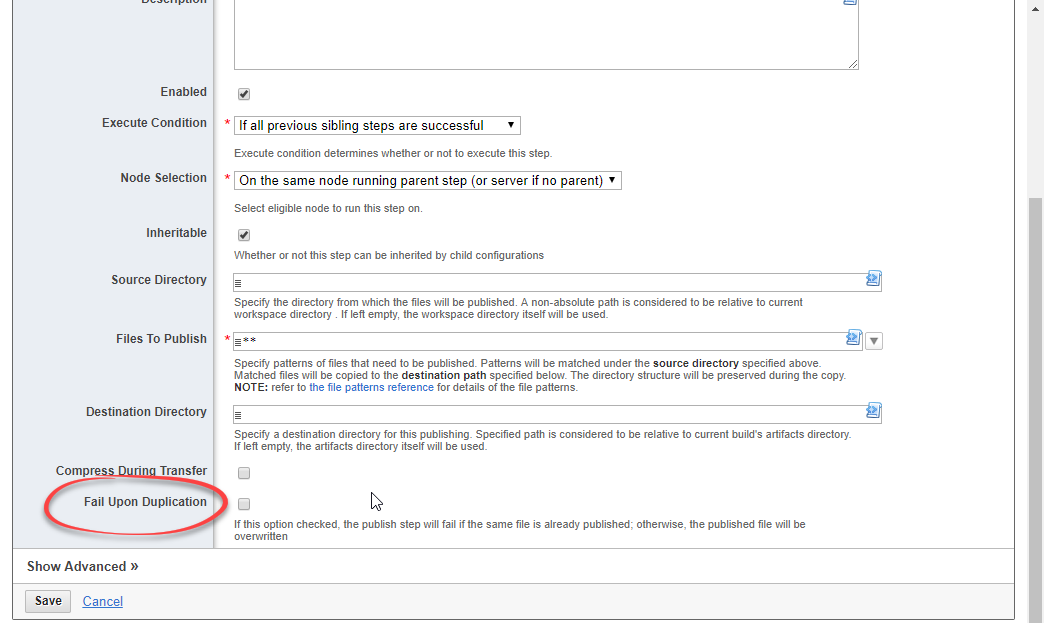Open script helper icon for Source Directory
Image resolution: width=1044 pixels, height=623 pixels.
[873, 279]
